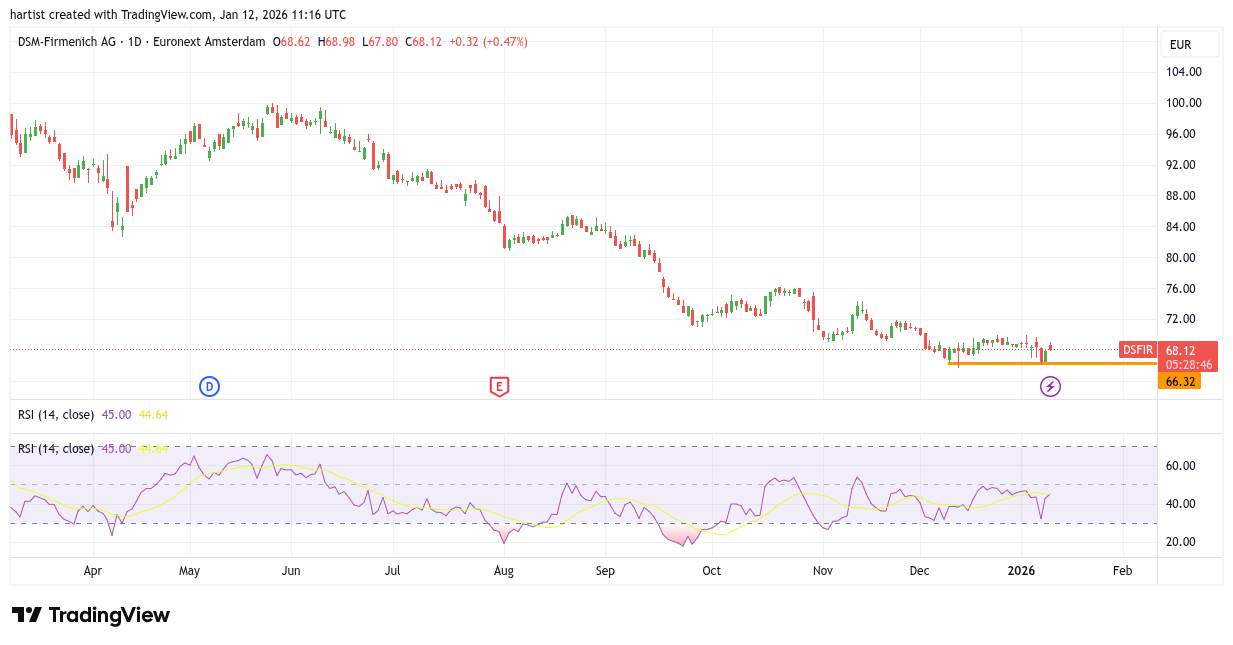Click the 60.00 label on RSI scale
The height and width of the screenshot is (645, 1233).
1180,466
